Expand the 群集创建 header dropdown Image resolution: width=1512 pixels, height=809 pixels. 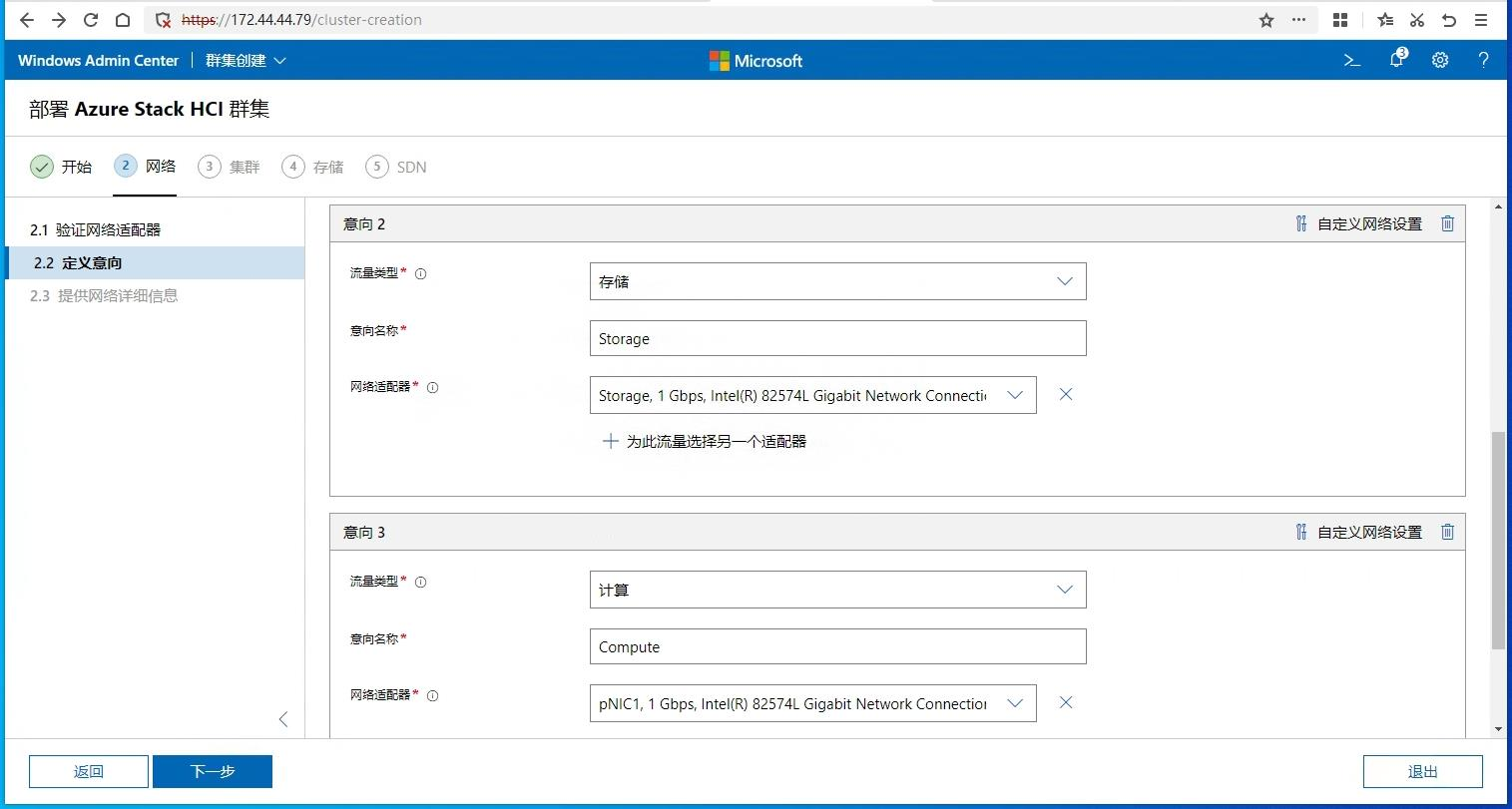click(x=246, y=61)
